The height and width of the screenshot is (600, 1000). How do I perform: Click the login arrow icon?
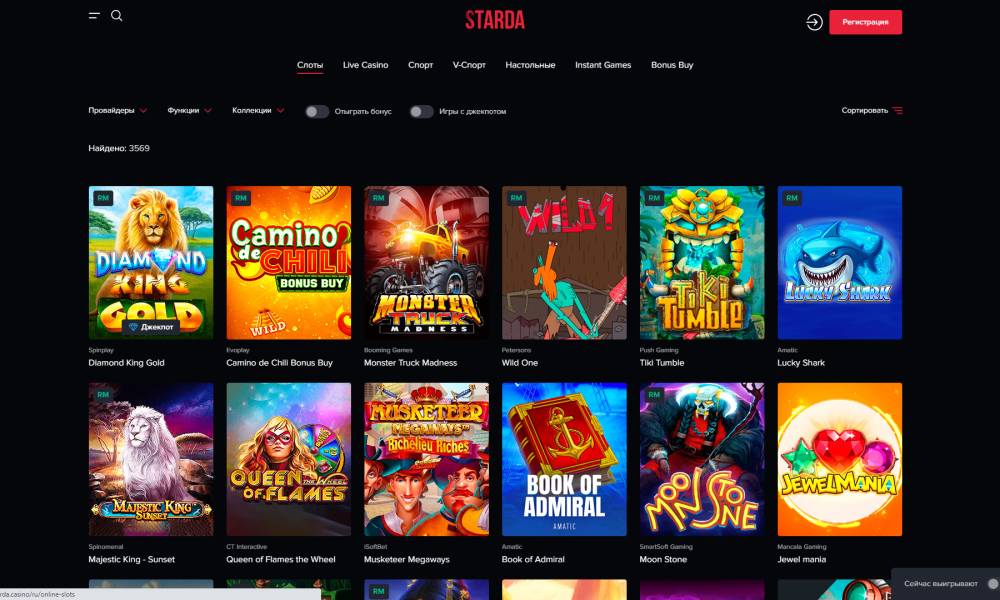coord(814,22)
